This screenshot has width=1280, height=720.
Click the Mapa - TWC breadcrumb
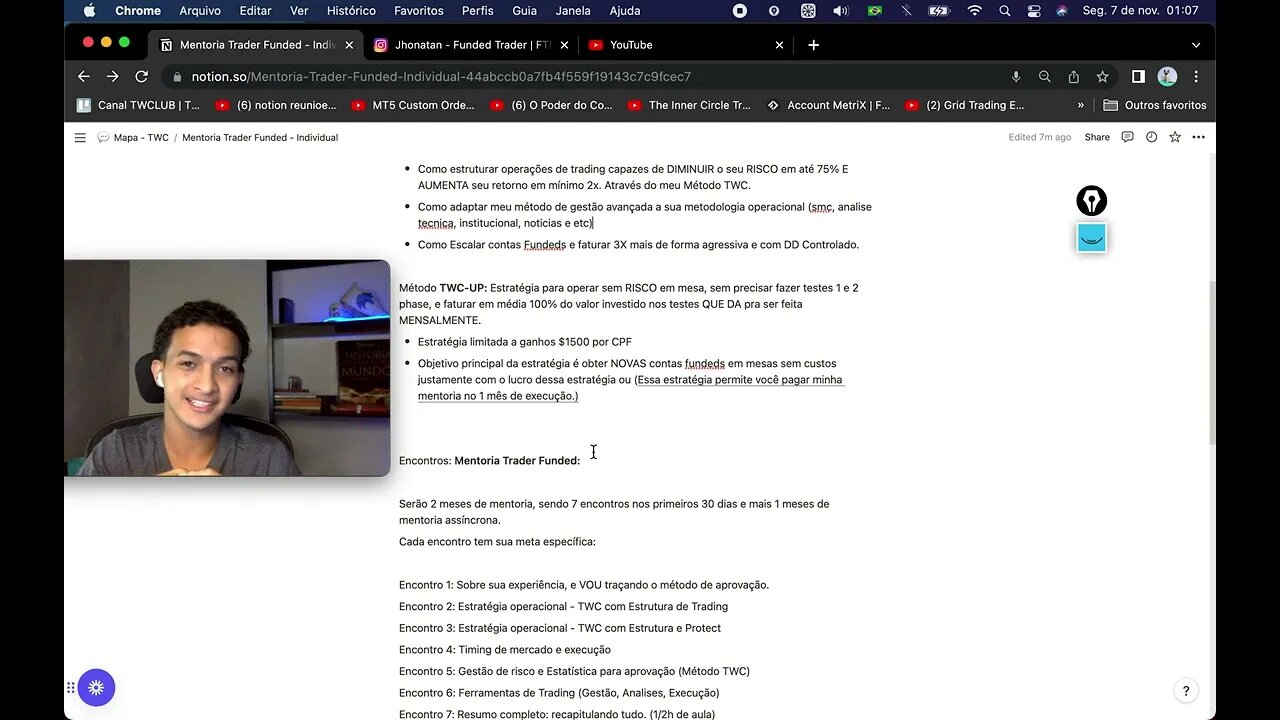tap(132, 137)
